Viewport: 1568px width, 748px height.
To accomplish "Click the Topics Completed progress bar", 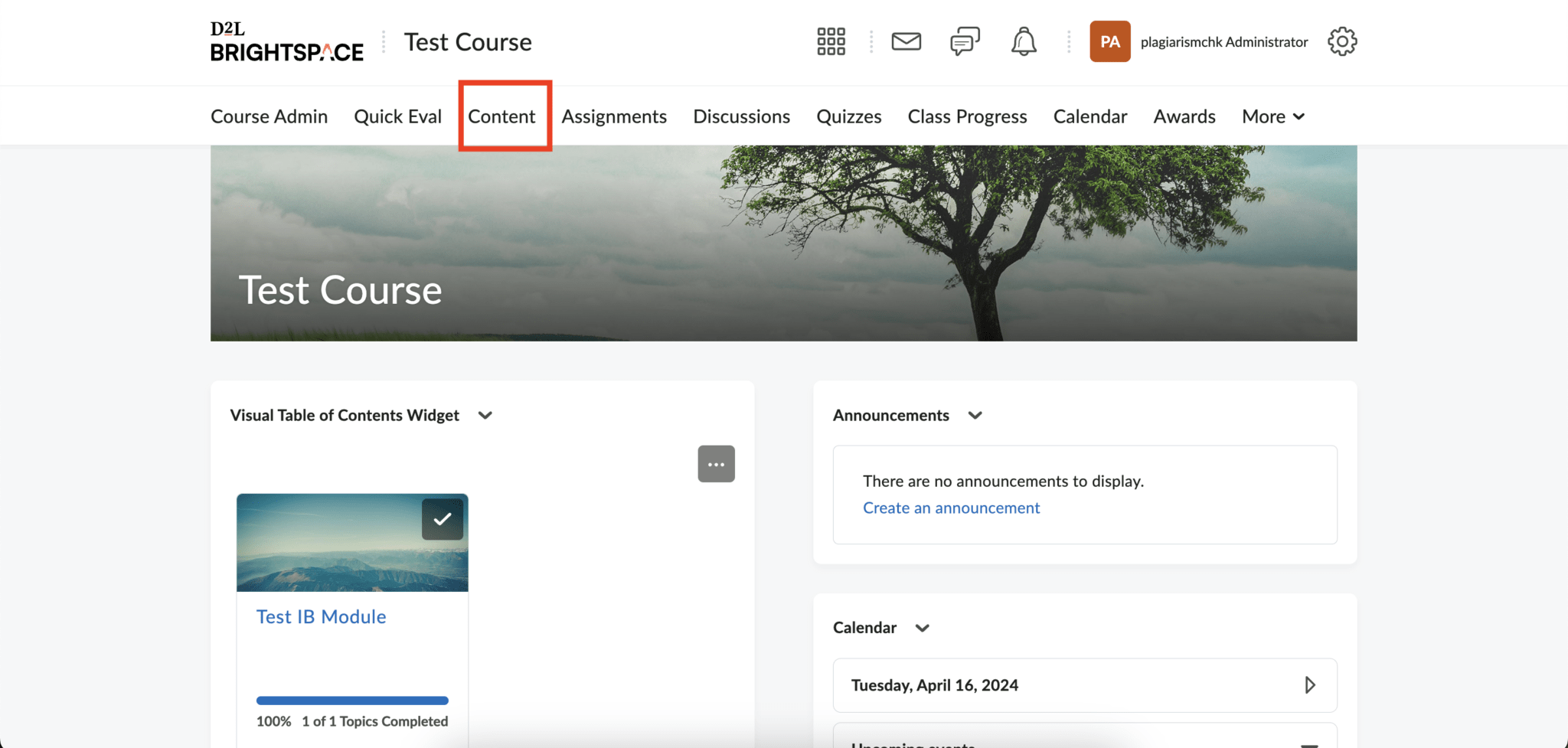I will (x=351, y=700).
